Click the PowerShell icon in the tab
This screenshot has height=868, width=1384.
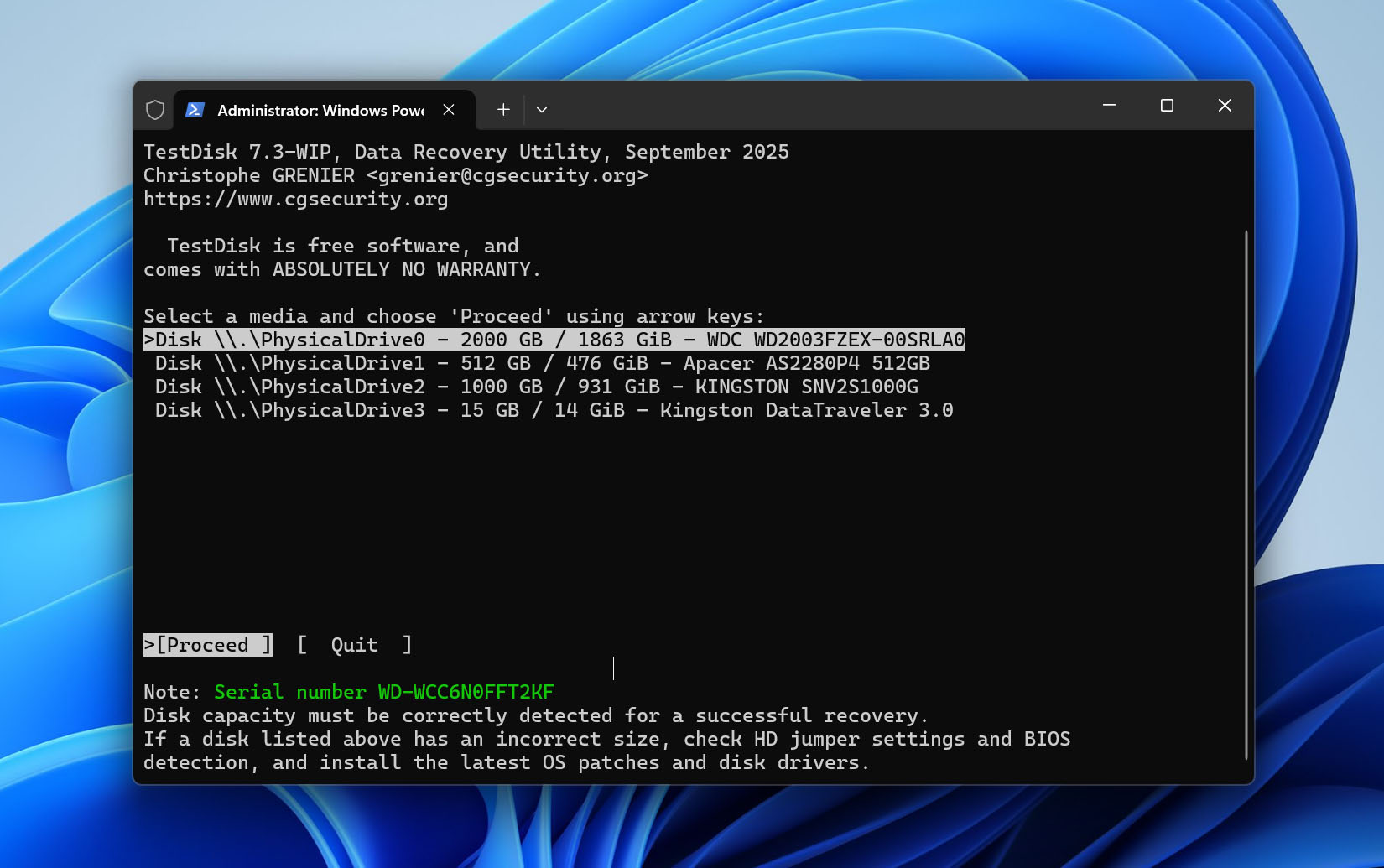(x=195, y=110)
